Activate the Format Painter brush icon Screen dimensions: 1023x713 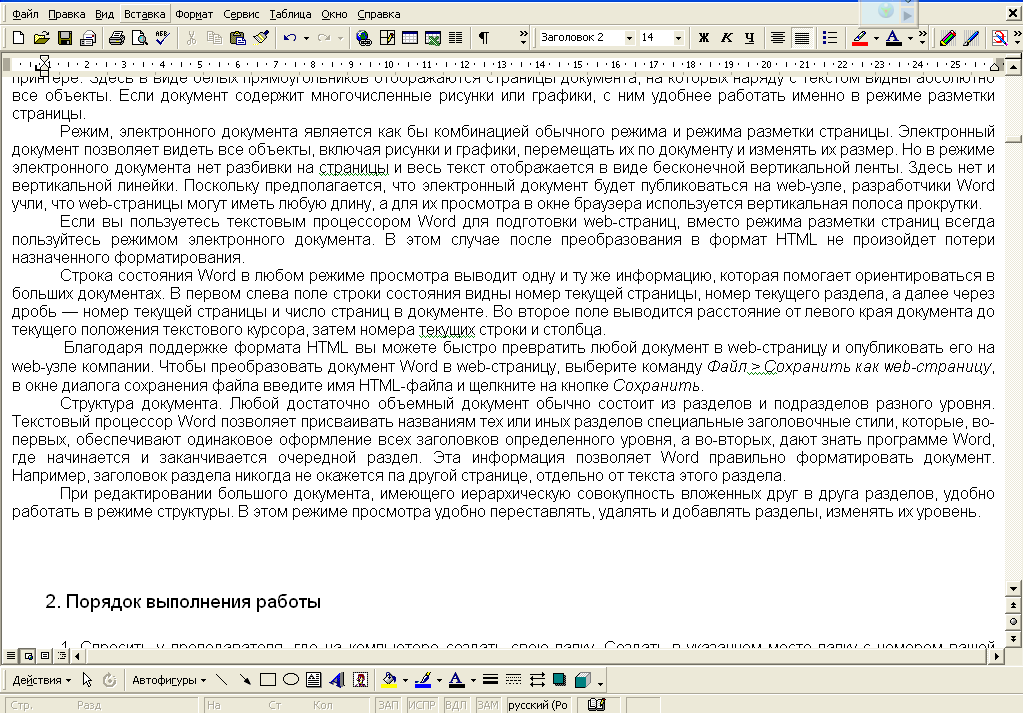tap(261, 38)
